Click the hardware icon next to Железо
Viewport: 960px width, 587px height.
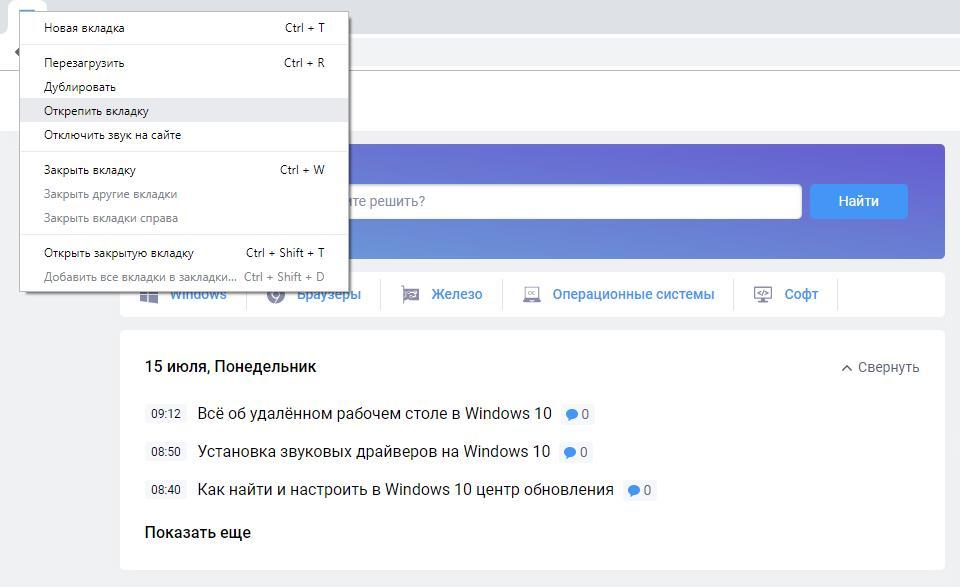[x=410, y=294]
